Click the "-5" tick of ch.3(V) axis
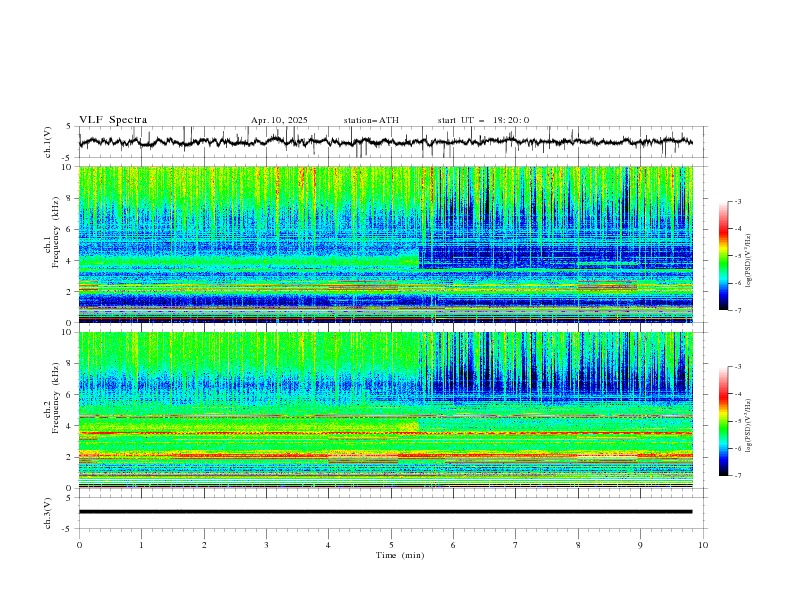The height and width of the screenshot is (612, 792). [x=68, y=529]
